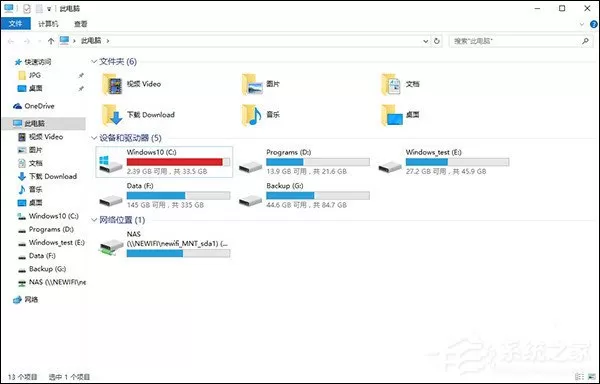The height and width of the screenshot is (384, 600).
Task: Click the properties icon in title bar
Action: click(26, 8)
